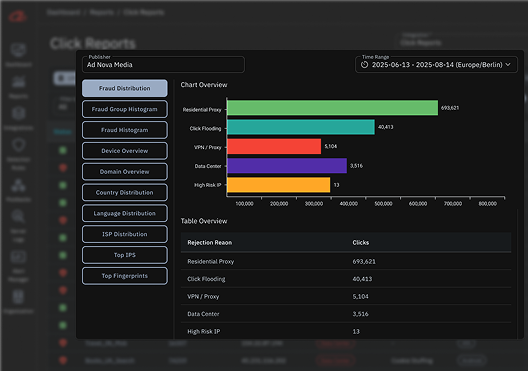
Task: Show the Domain Overview report
Action: (x=125, y=172)
